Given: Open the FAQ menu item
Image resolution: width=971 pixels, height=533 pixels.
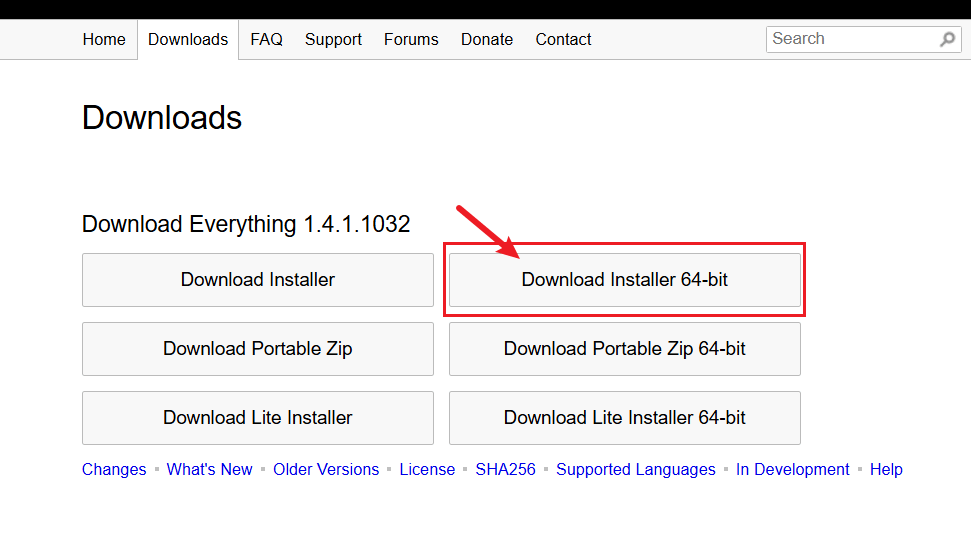Looking at the screenshot, I should [x=266, y=40].
